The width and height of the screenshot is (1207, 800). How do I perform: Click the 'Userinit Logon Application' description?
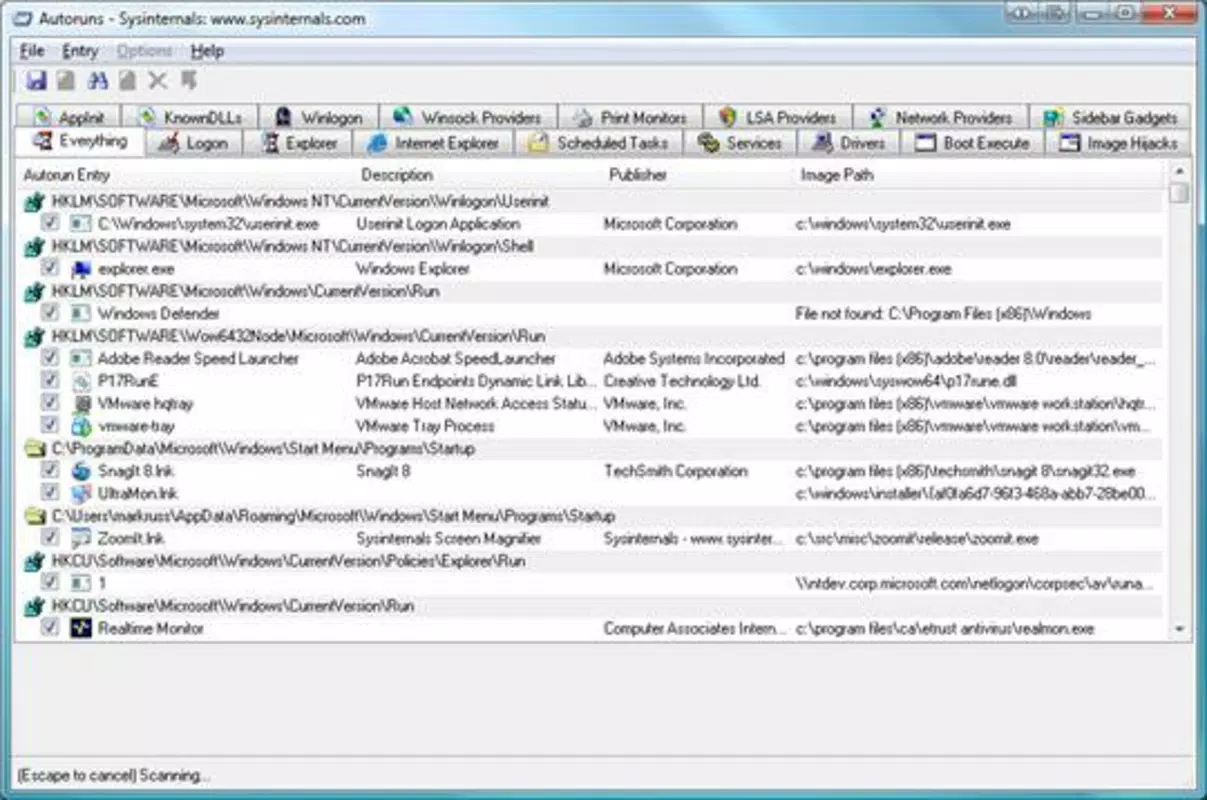438,224
